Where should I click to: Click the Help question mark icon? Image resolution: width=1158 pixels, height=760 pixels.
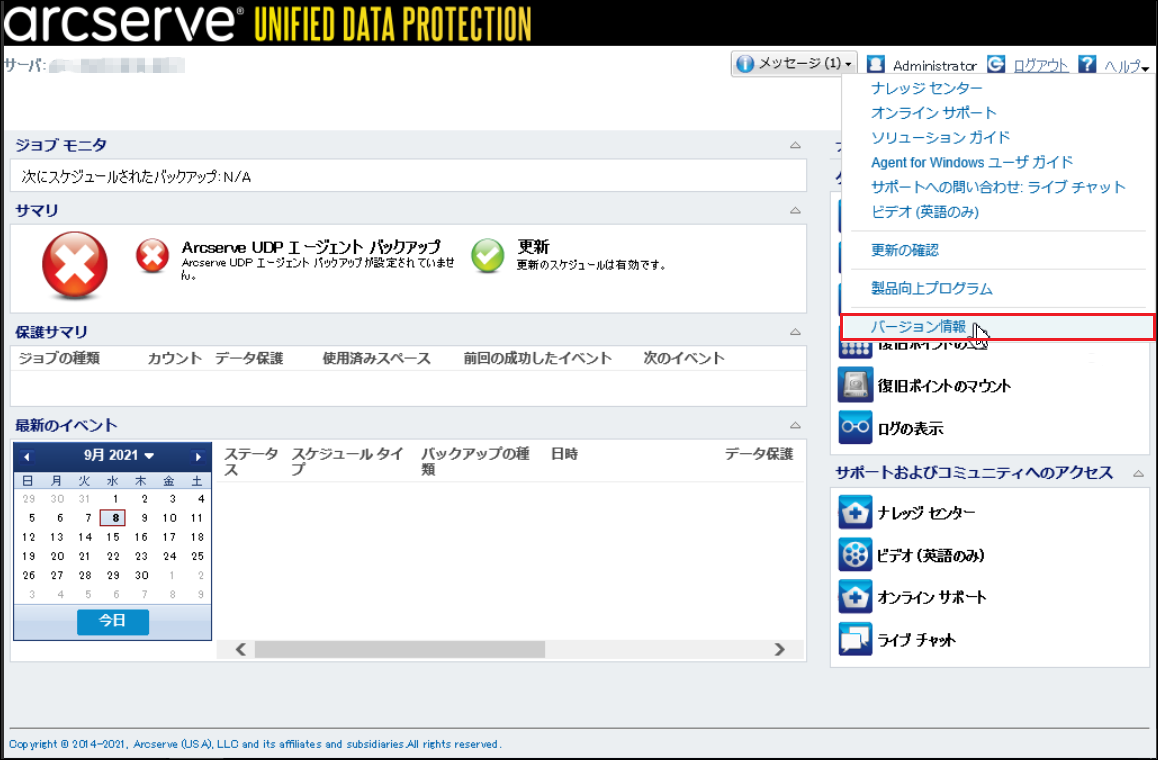tap(1087, 64)
